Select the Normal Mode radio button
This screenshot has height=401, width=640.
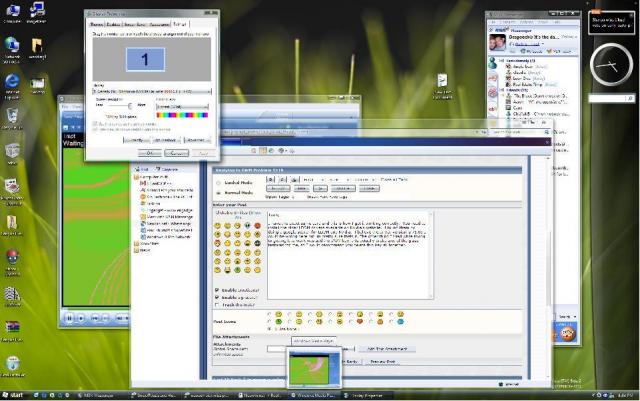click(218, 193)
